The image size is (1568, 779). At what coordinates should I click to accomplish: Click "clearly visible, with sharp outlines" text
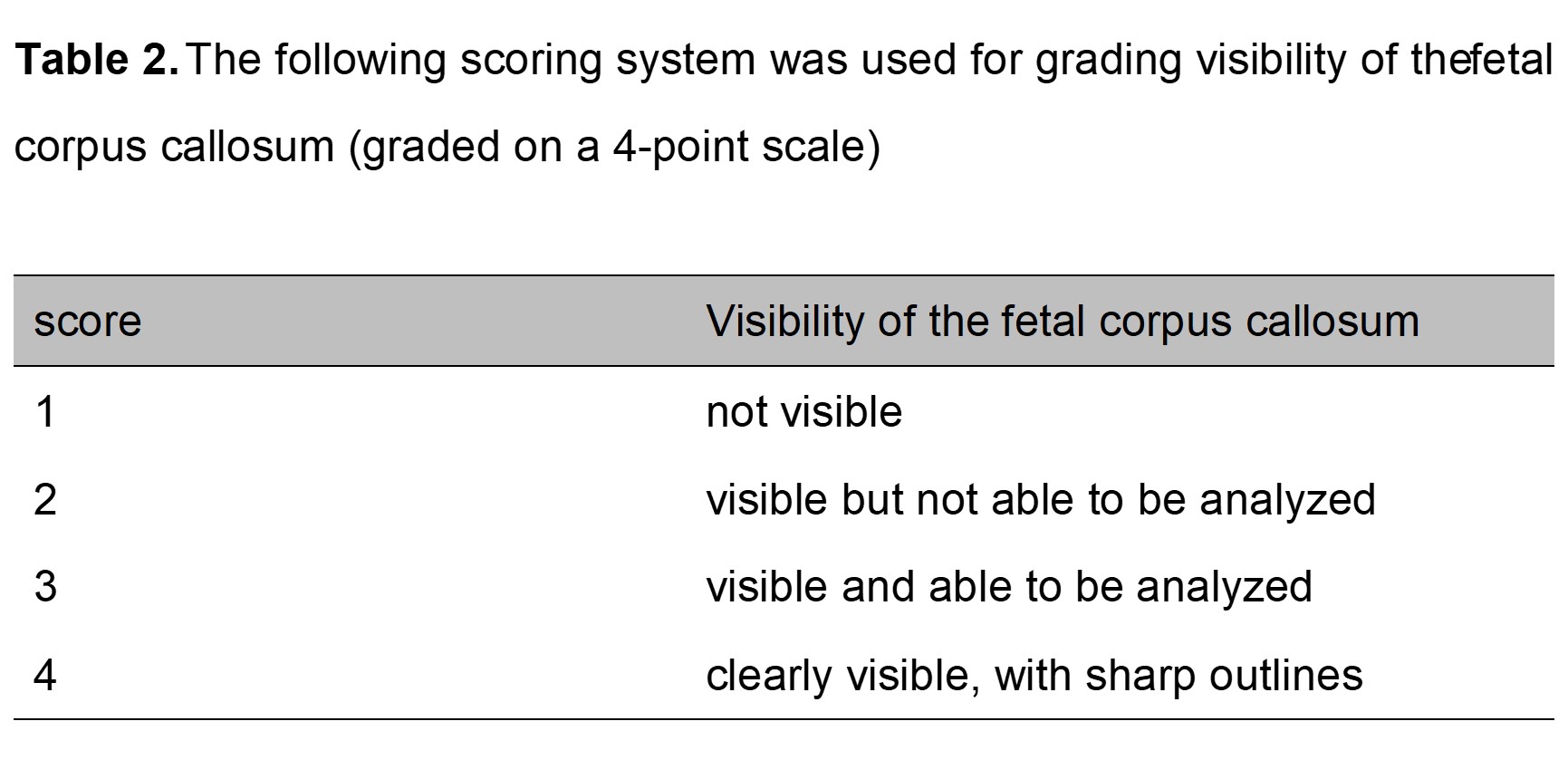(x=1034, y=676)
